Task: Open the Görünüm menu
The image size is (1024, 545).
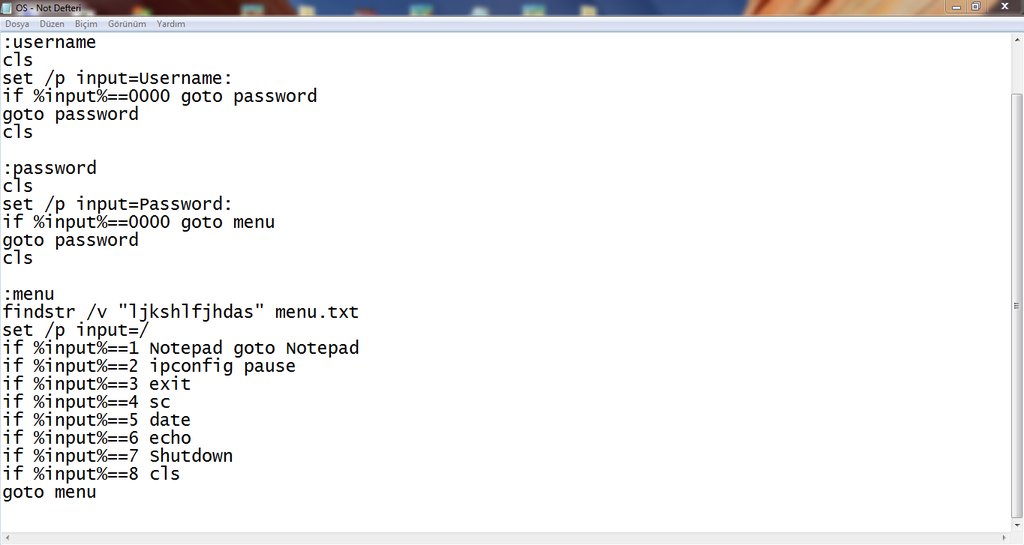Action: pos(127,24)
